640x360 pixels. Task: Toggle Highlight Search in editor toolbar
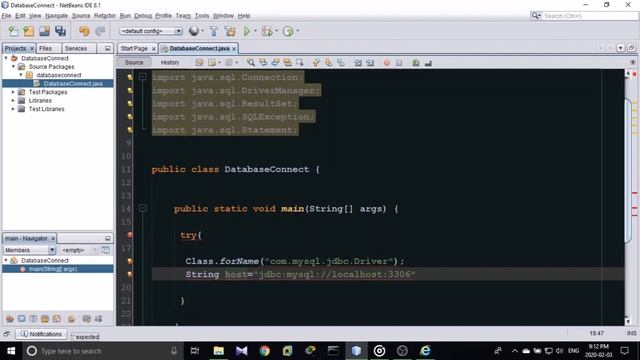pyautogui.click(x=288, y=62)
